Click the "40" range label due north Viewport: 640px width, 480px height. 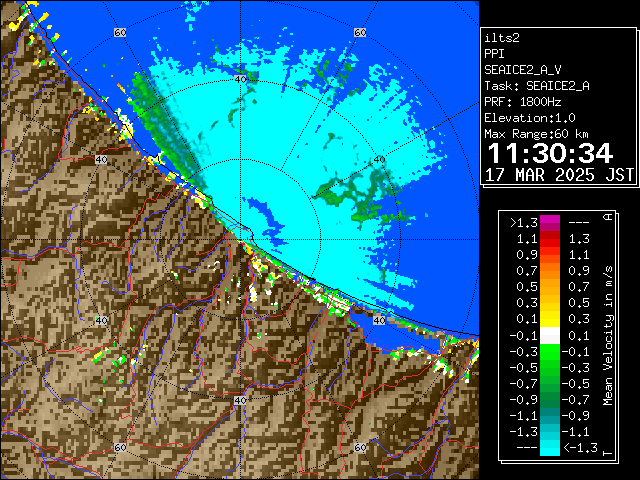240,79
